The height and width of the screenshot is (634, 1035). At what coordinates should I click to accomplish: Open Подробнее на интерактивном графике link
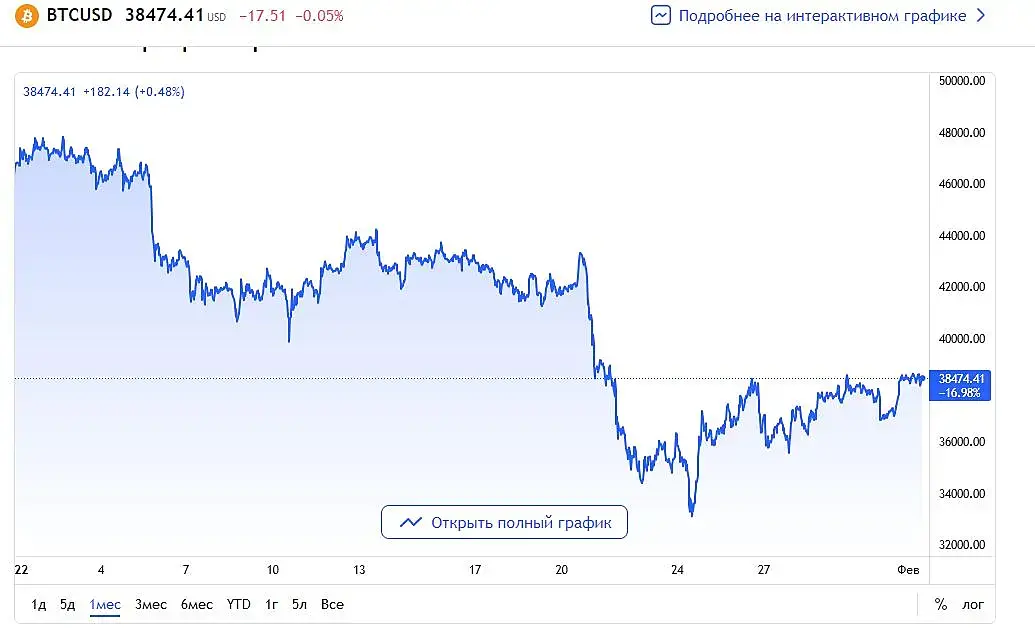pyautogui.click(x=822, y=16)
